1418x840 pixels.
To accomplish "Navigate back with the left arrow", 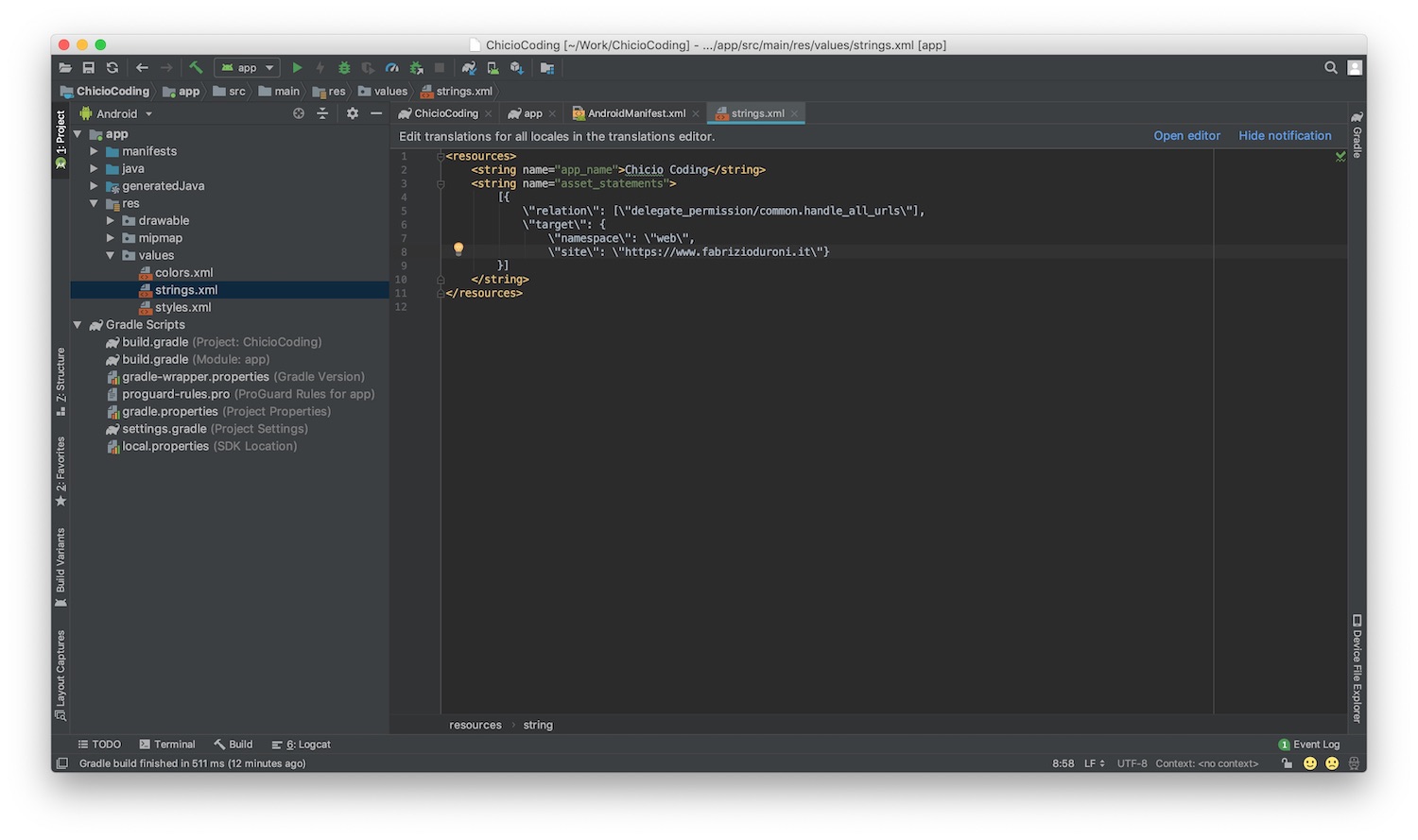I will 142,68.
